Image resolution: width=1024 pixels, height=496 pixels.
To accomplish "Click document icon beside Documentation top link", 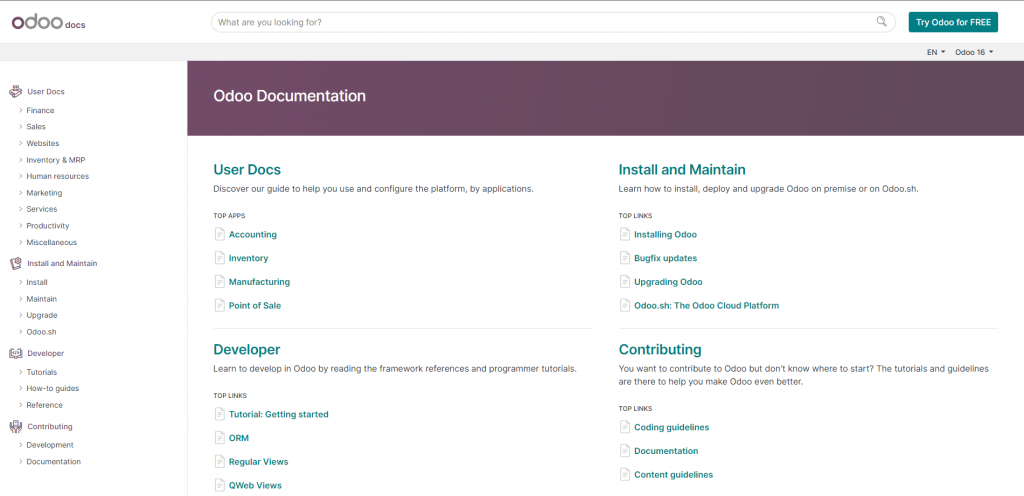I will tap(625, 450).
